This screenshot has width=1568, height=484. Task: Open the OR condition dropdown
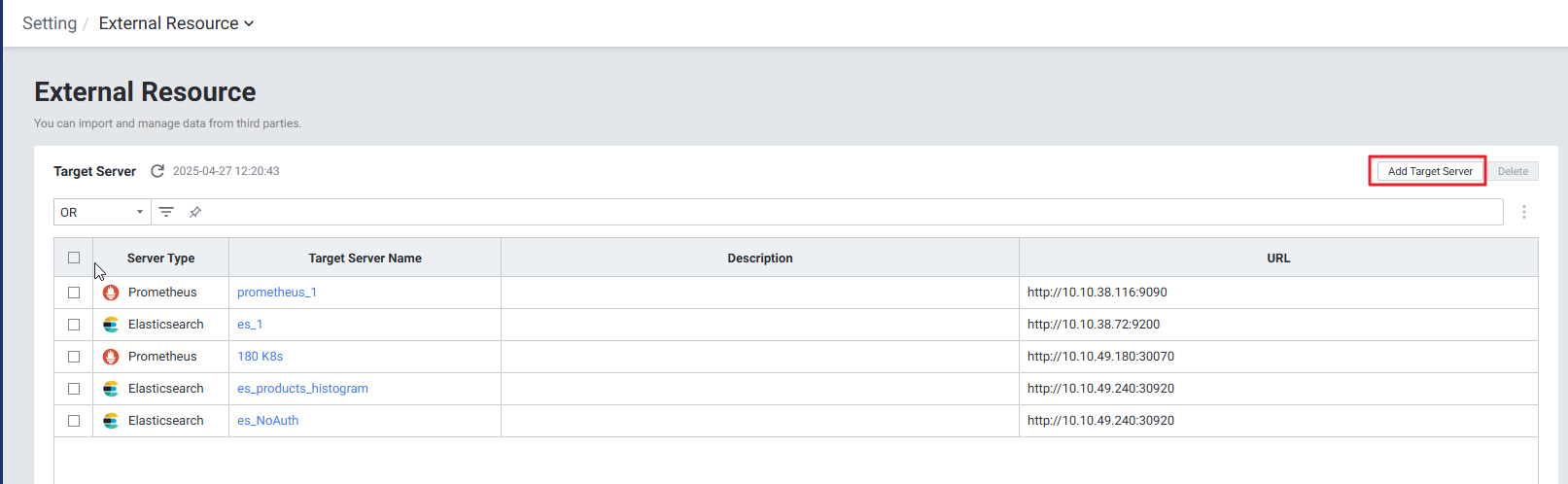pos(102,212)
